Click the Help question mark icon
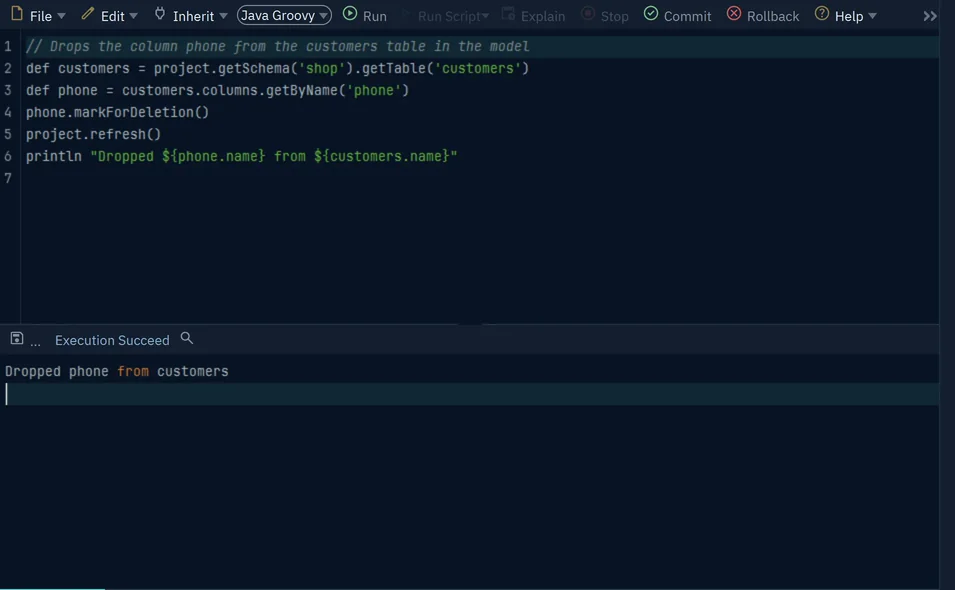Viewport: 955px width, 590px height. point(822,13)
